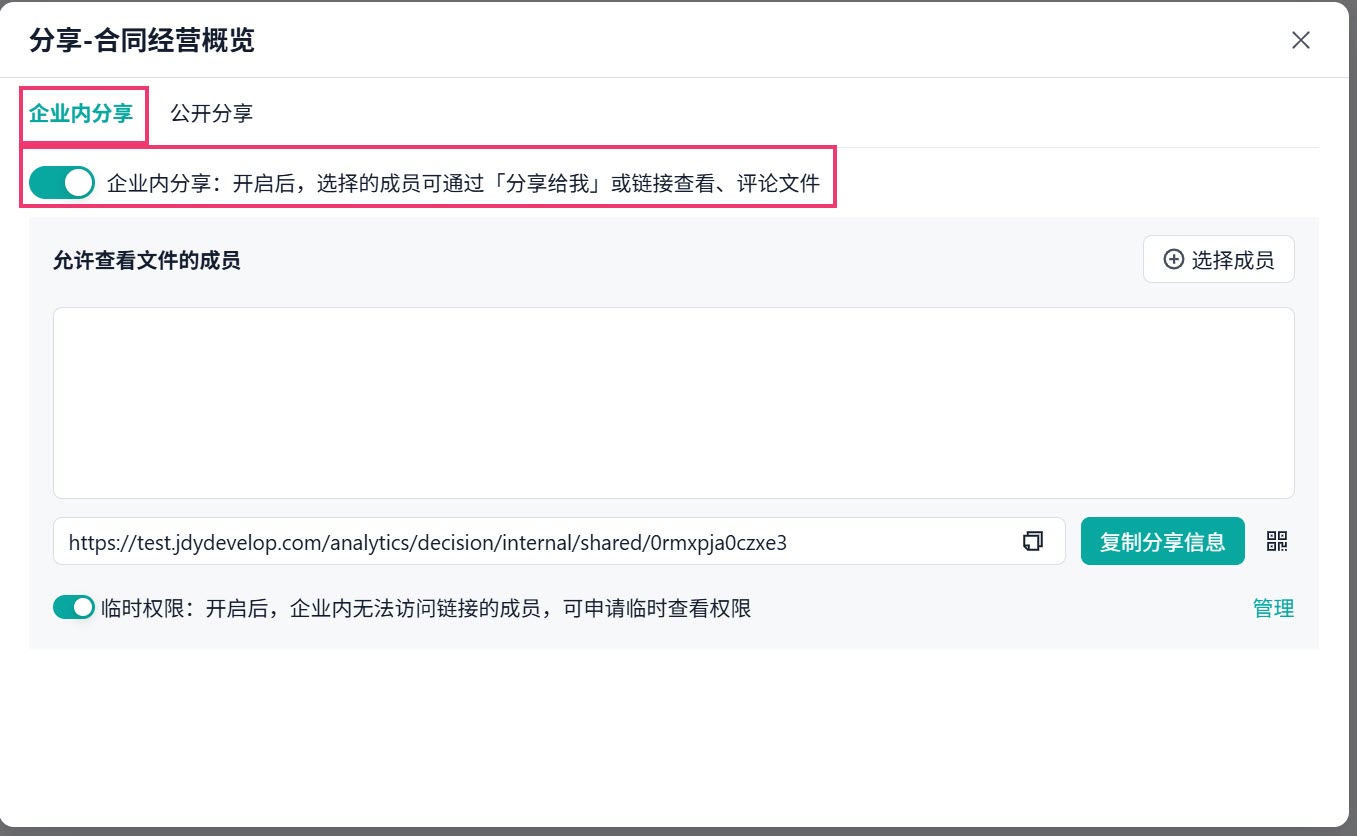Open the 管理 link for temporary permissions
Viewport: 1357px width, 836px height.
click(x=1273, y=608)
